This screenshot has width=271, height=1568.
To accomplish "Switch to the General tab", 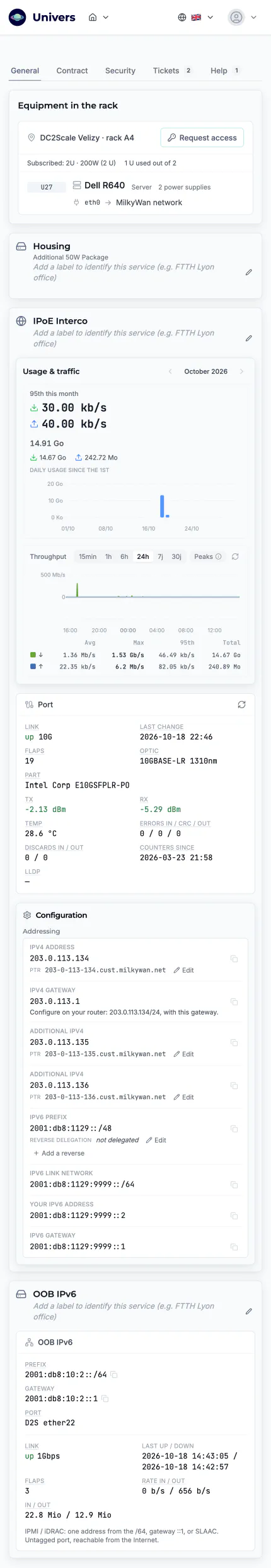I will [25, 71].
